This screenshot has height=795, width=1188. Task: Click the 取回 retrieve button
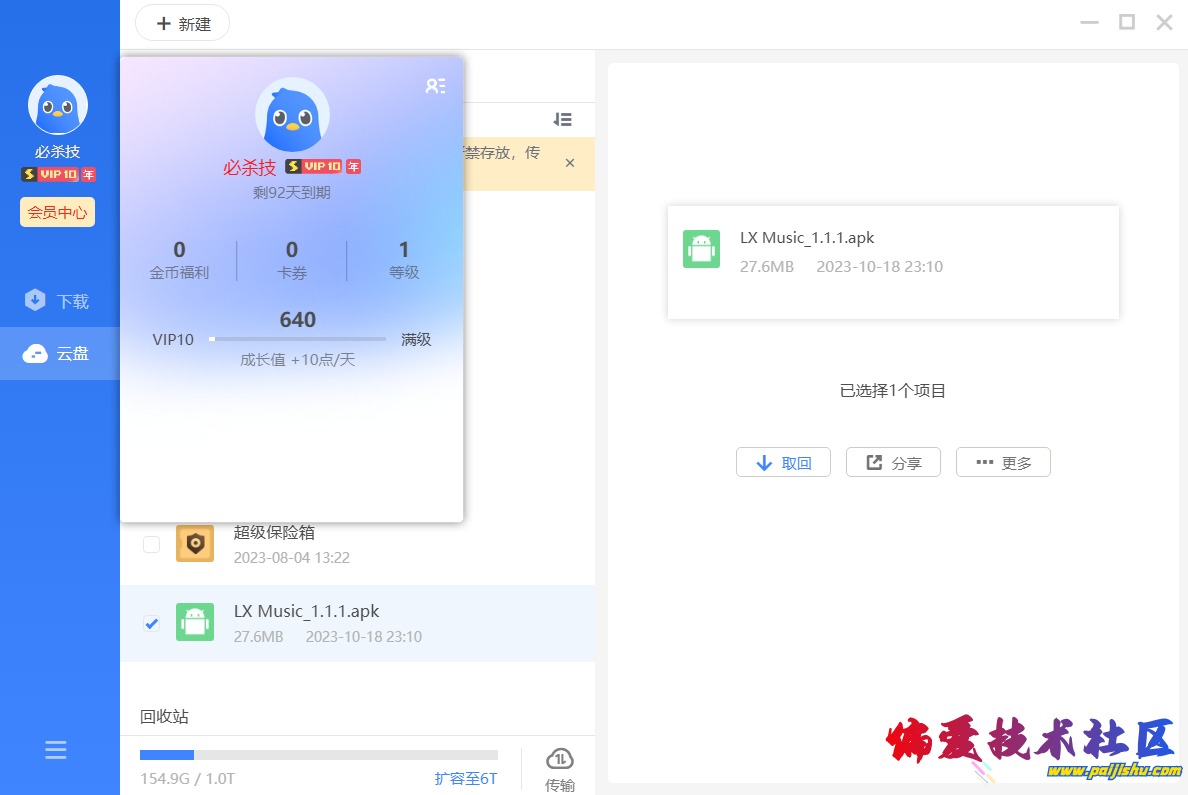point(783,463)
